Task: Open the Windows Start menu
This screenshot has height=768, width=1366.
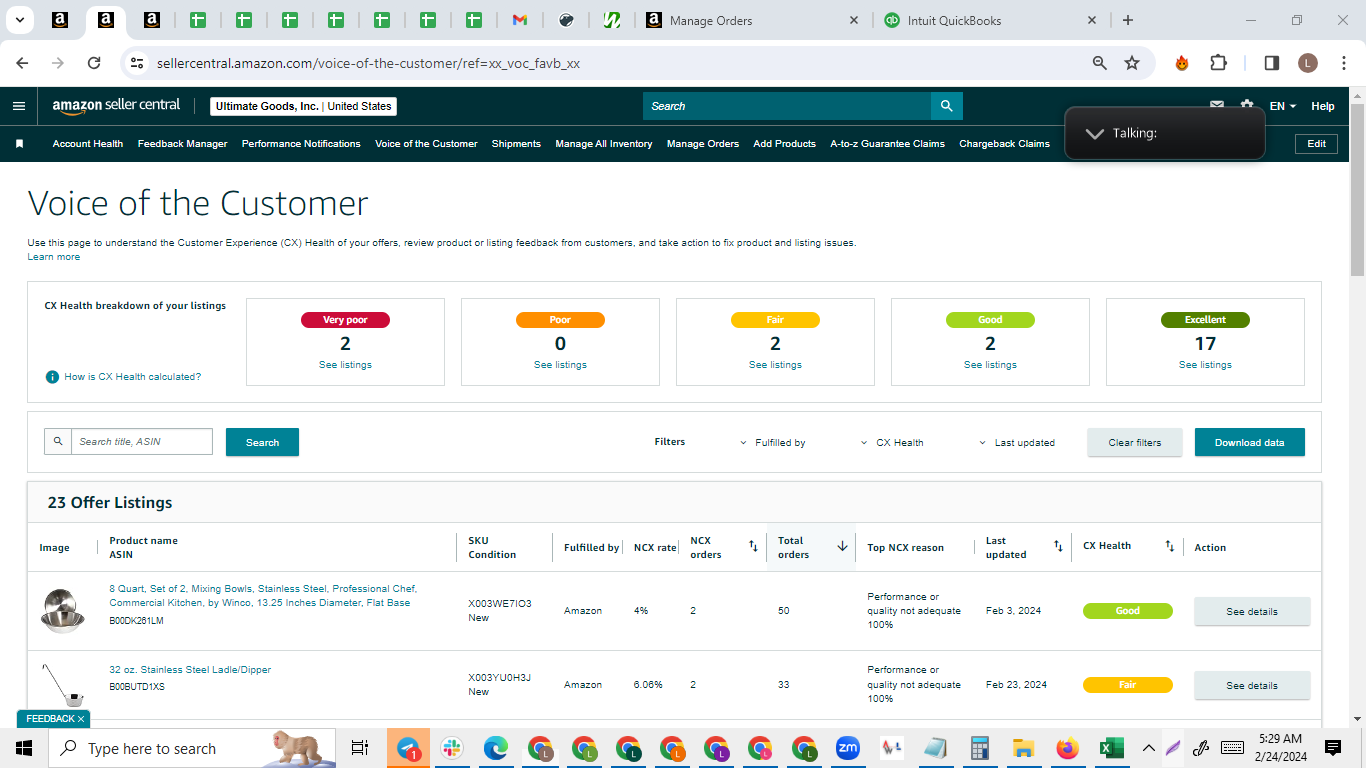Action: (x=24, y=748)
